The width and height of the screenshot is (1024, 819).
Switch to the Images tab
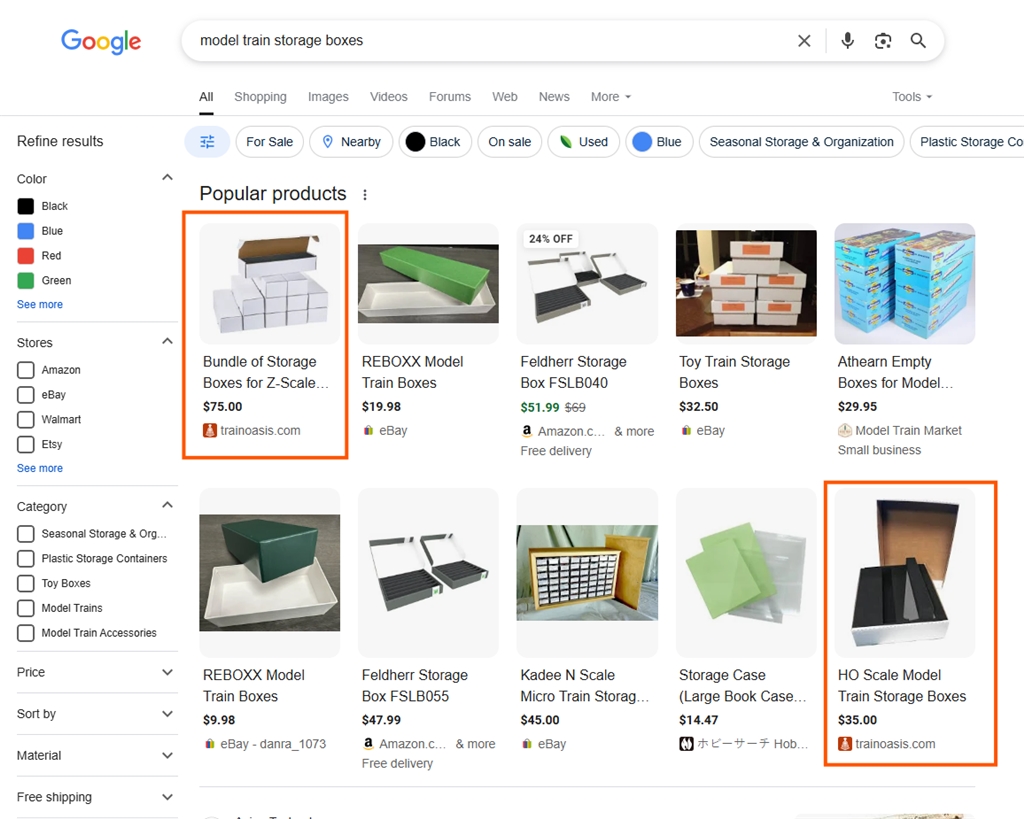pyautogui.click(x=328, y=97)
